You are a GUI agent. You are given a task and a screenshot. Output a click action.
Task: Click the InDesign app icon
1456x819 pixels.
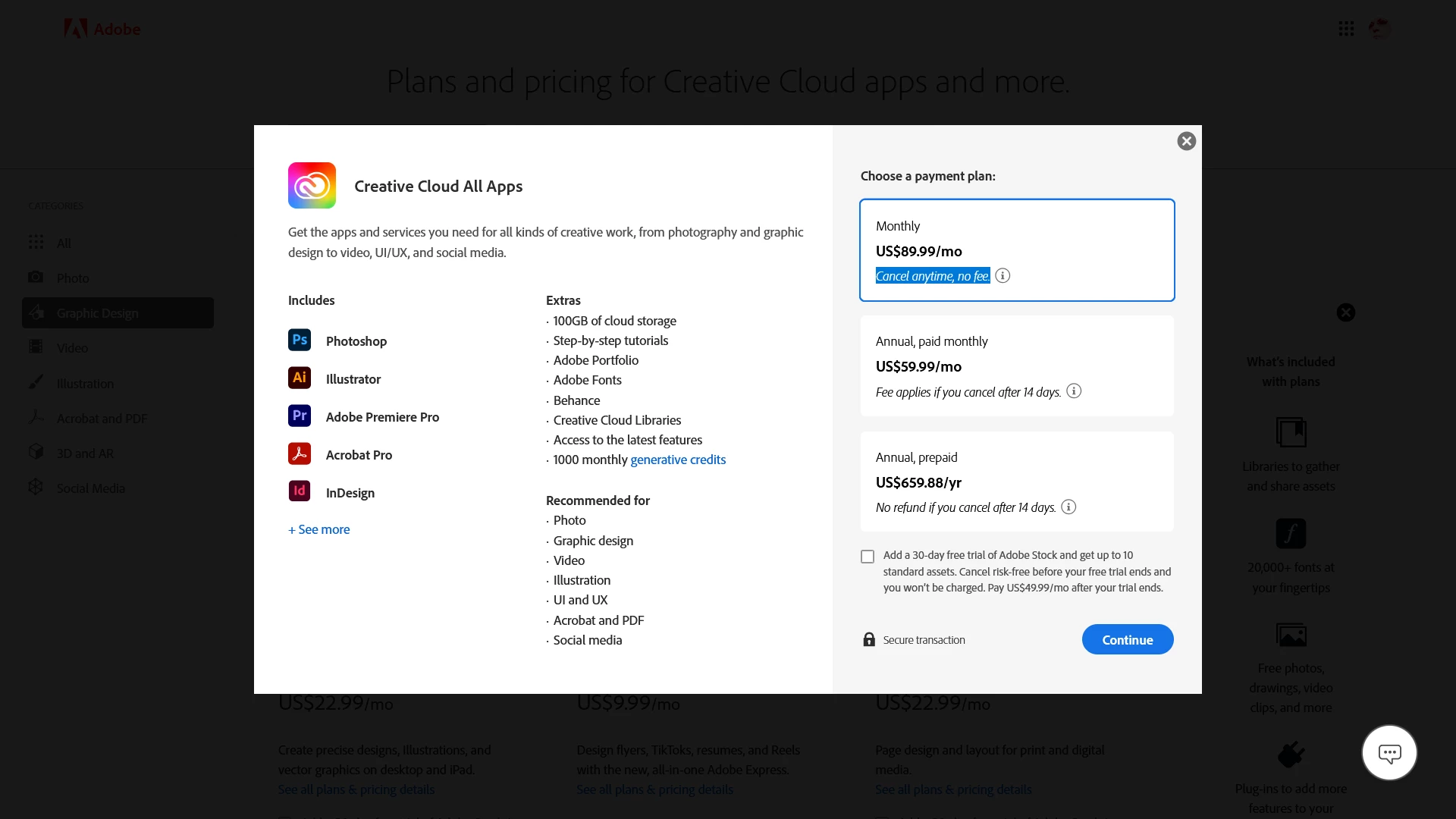coord(300,491)
